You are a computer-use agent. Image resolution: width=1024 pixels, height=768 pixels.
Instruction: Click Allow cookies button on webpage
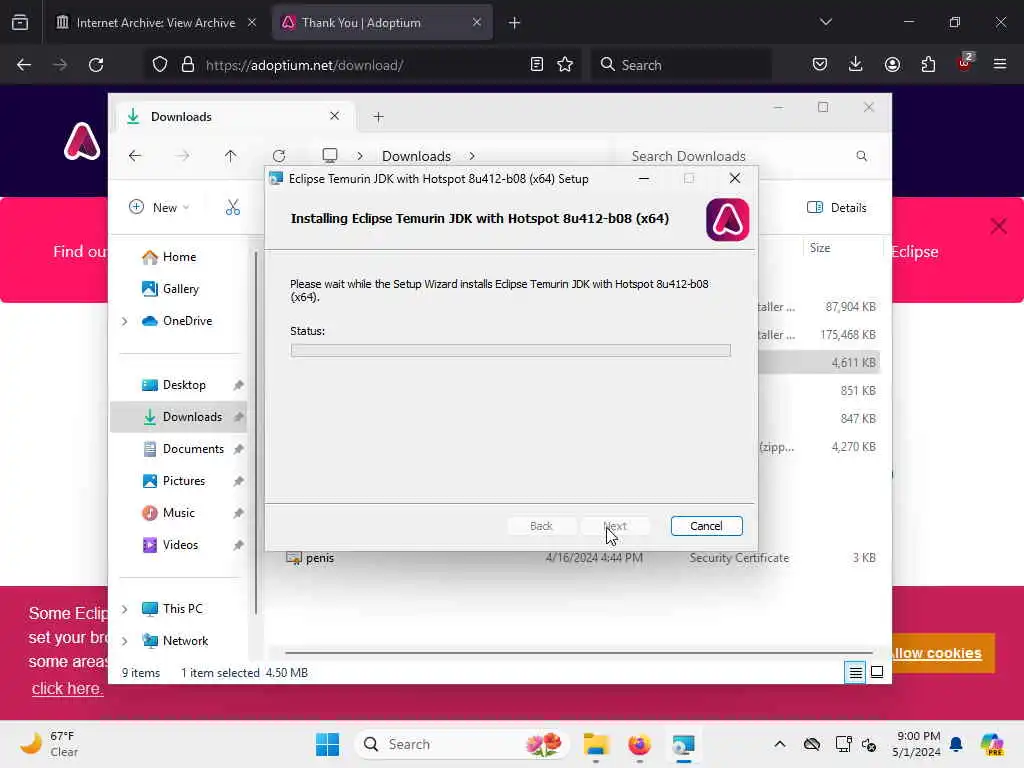tap(942, 653)
